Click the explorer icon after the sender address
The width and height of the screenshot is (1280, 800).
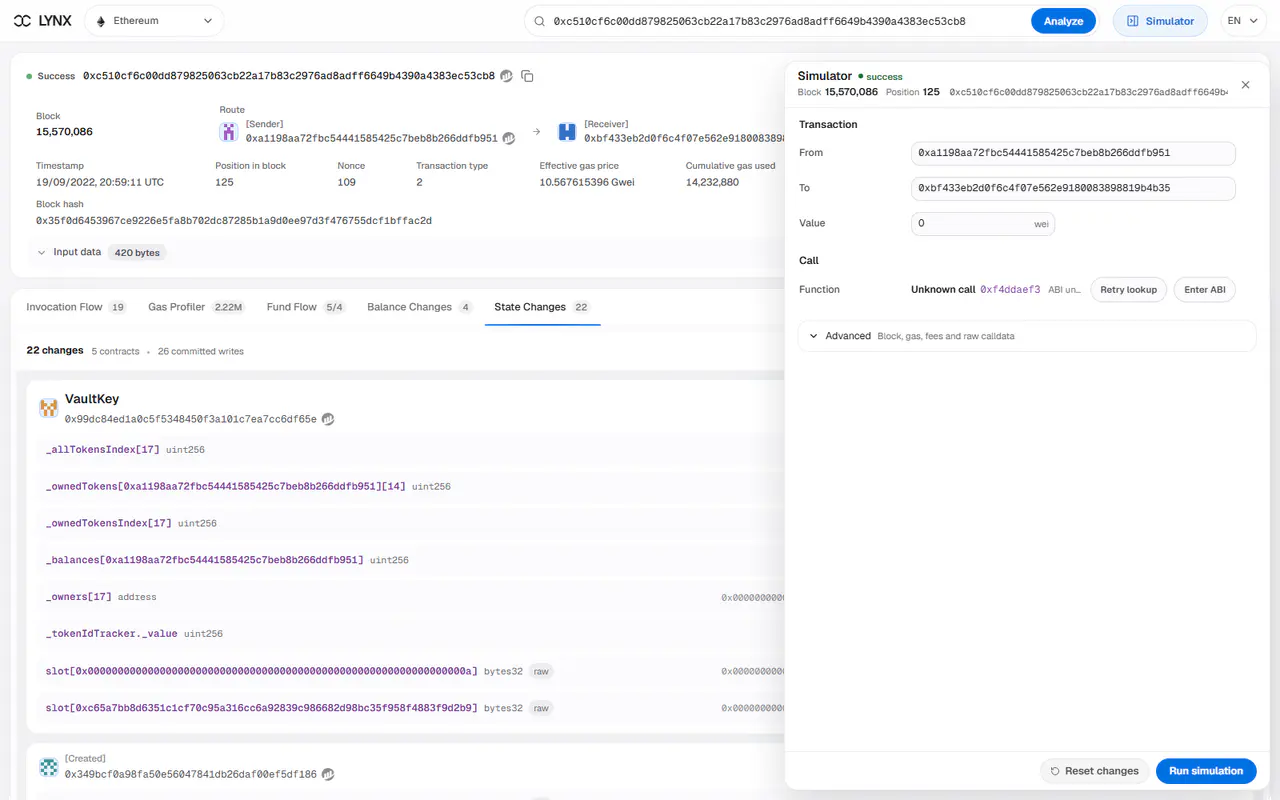(509, 138)
